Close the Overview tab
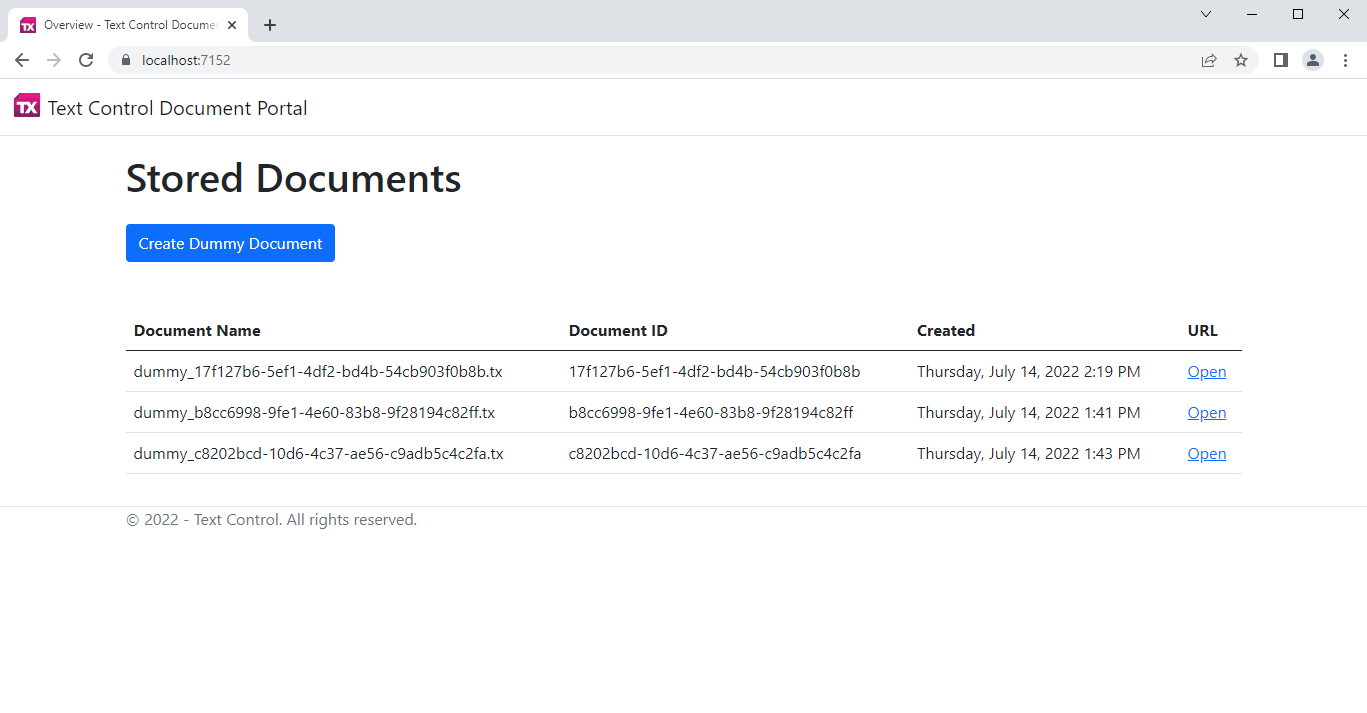1367x713 pixels. coord(232,25)
